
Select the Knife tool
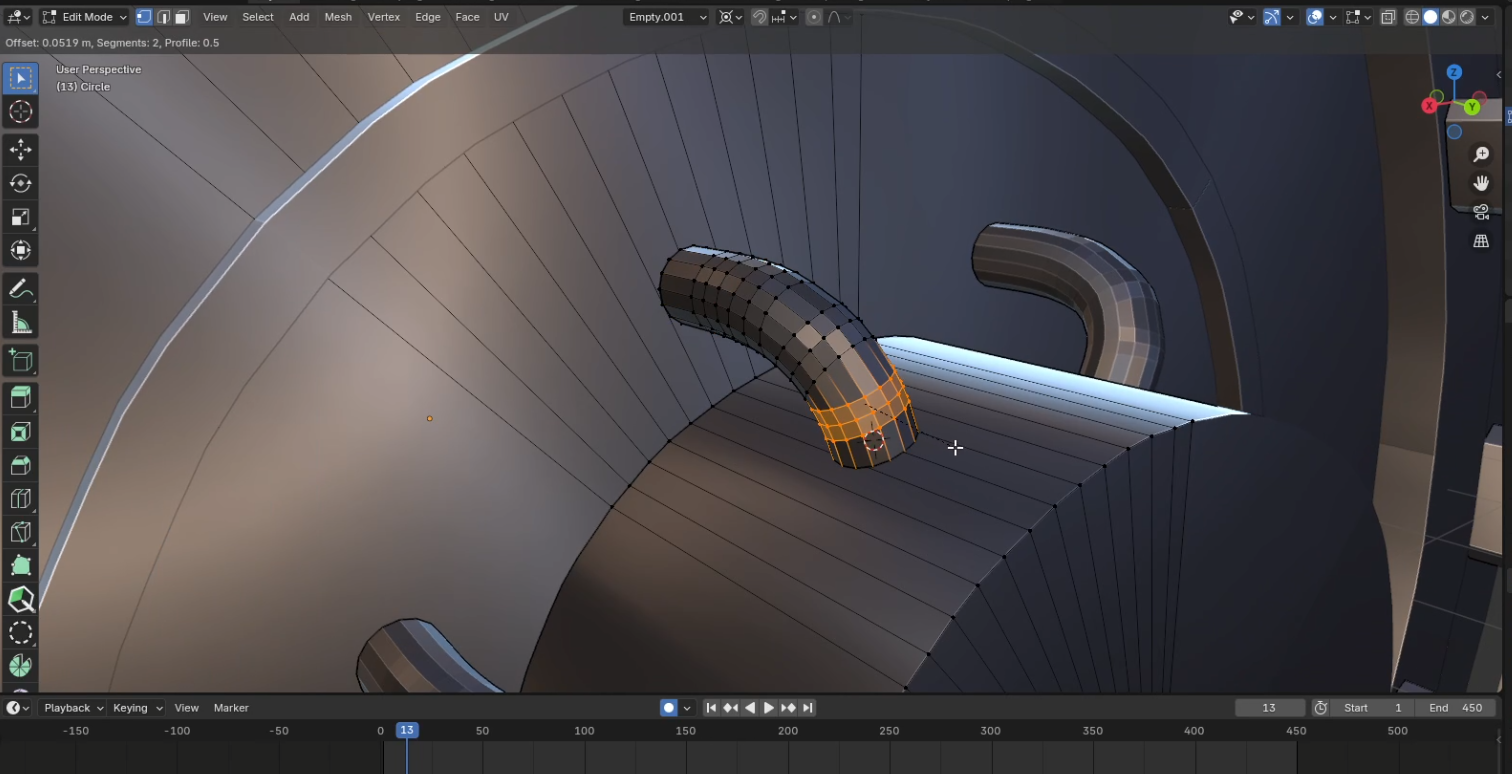point(20,532)
